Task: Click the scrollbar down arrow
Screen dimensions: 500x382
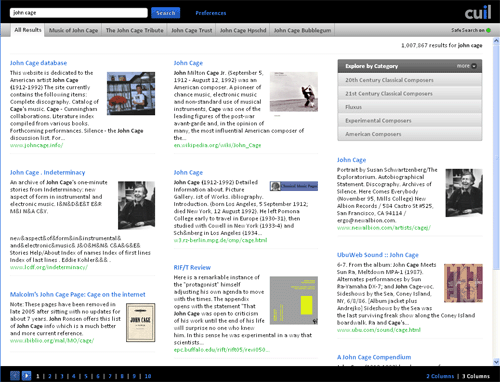Action: (x=496, y=362)
